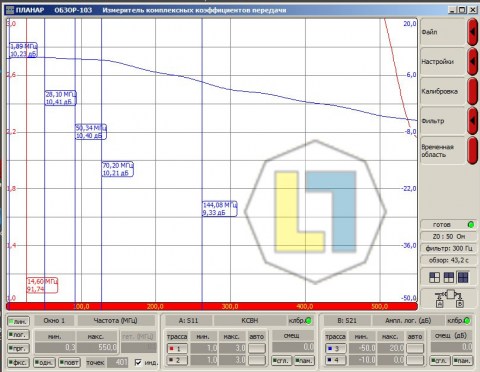480x372 pixels.
Task: Click авто autoscale for trace 3
Action: (415, 349)
